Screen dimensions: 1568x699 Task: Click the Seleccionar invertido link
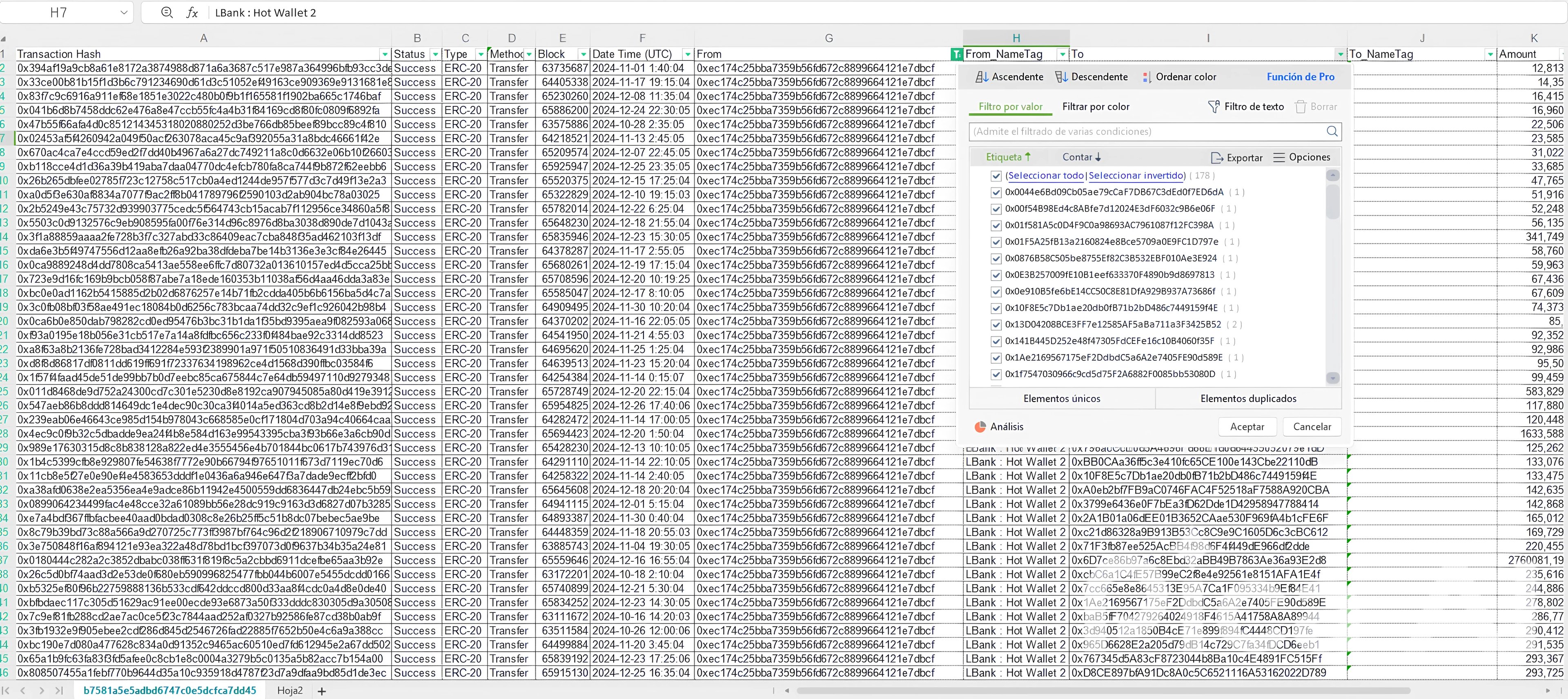coord(1136,175)
